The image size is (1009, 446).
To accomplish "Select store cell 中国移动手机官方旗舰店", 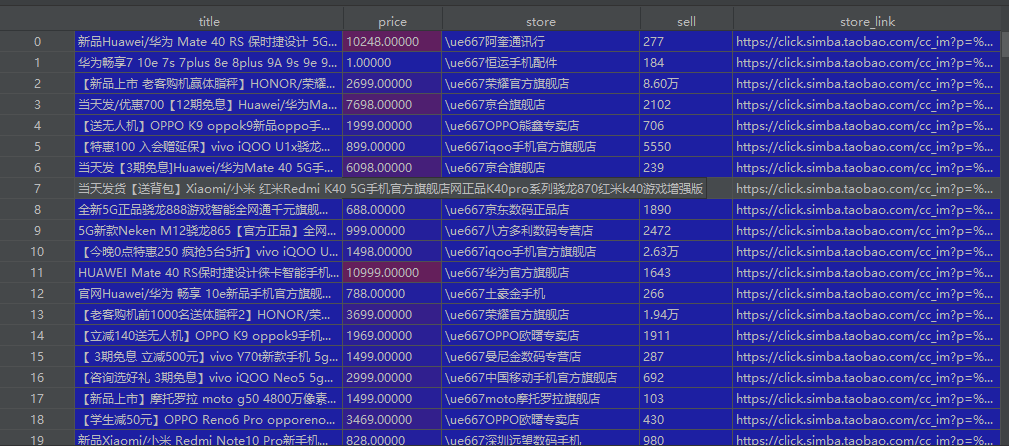I will [541, 378].
